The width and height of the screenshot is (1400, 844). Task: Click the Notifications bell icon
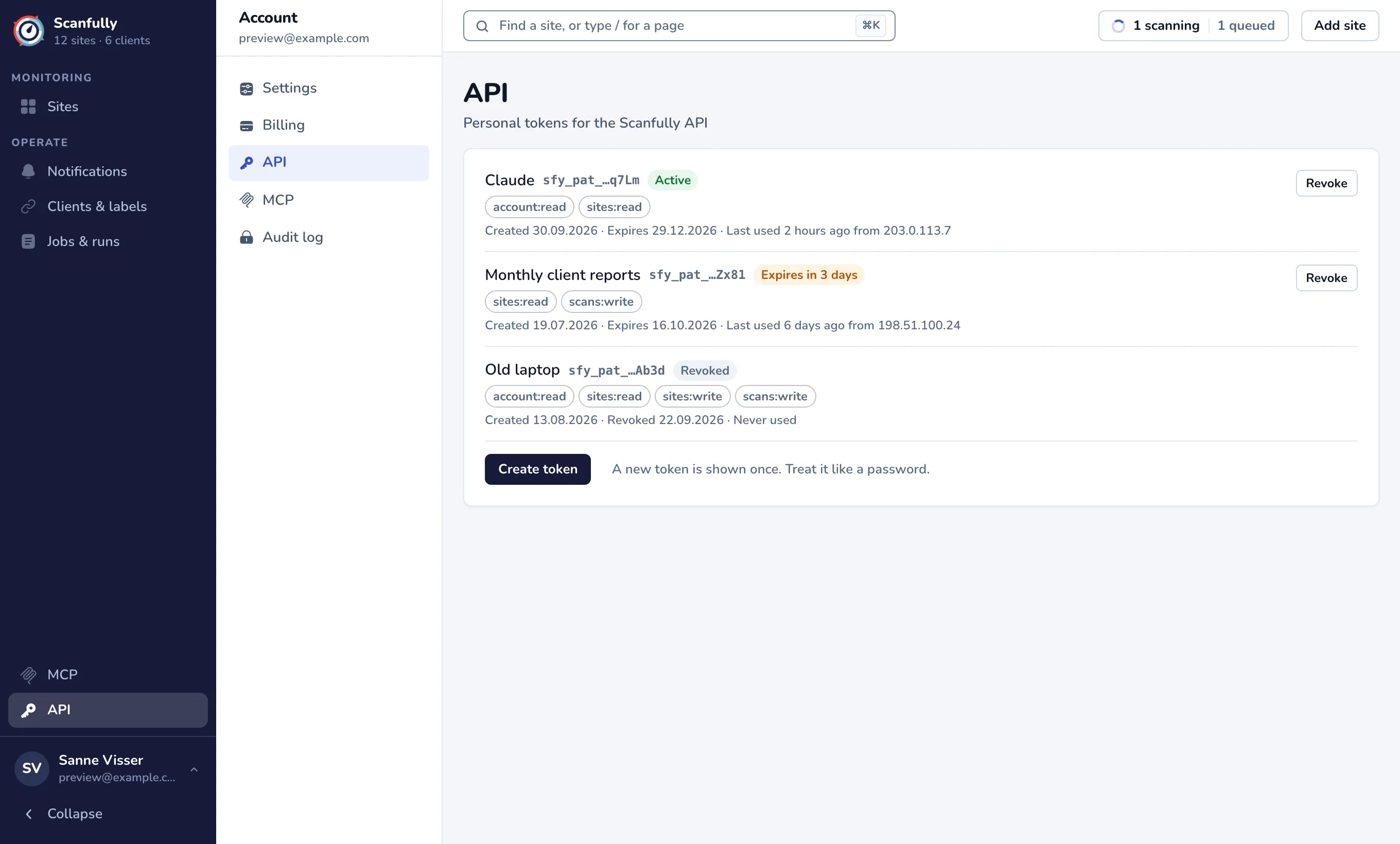pos(28,171)
